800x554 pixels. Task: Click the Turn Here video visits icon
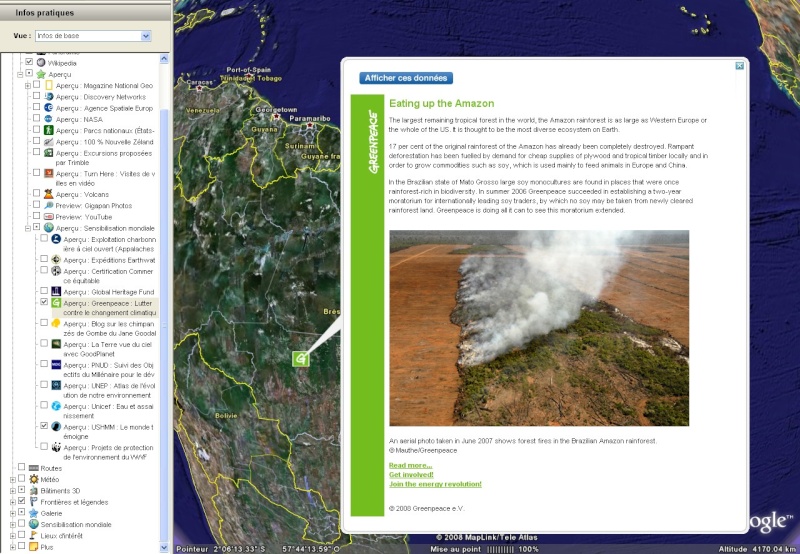point(48,174)
